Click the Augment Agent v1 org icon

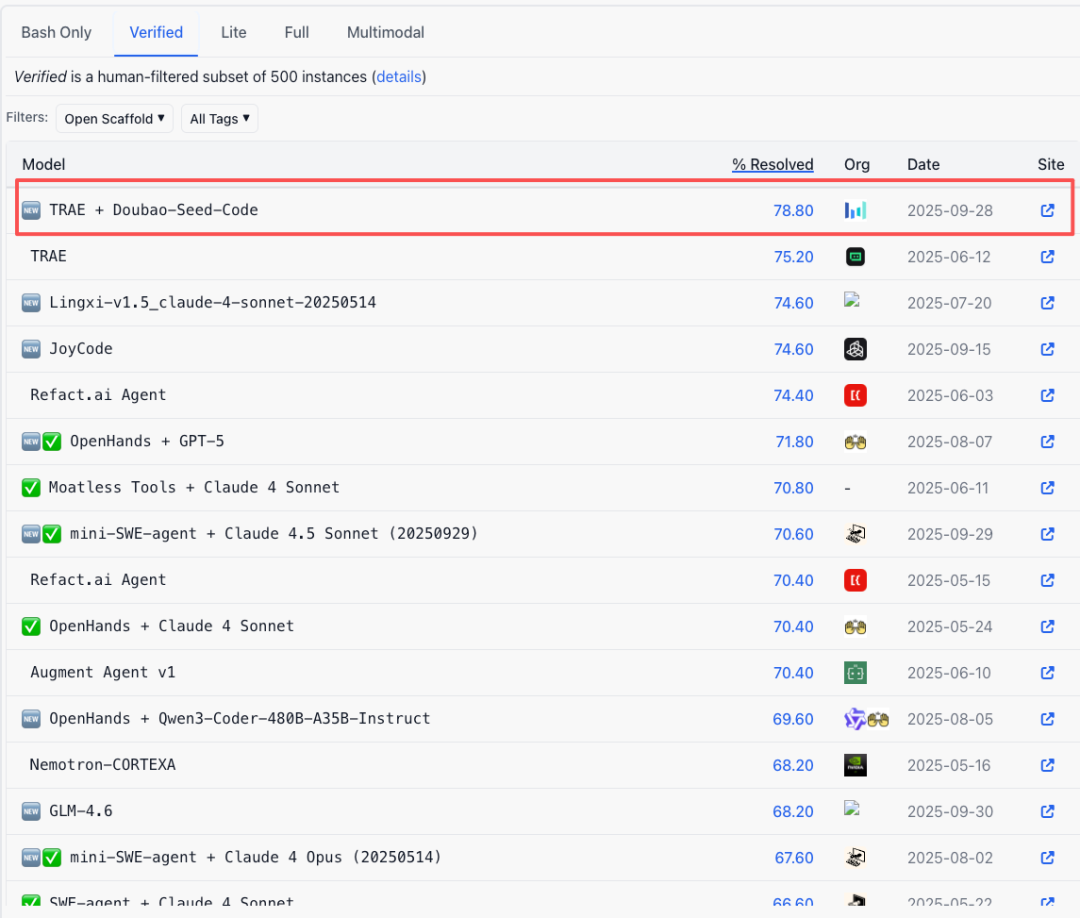855,673
